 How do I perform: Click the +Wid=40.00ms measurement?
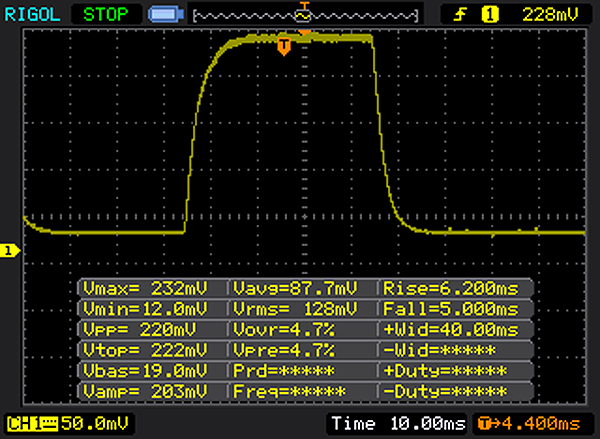click(451, 330)
